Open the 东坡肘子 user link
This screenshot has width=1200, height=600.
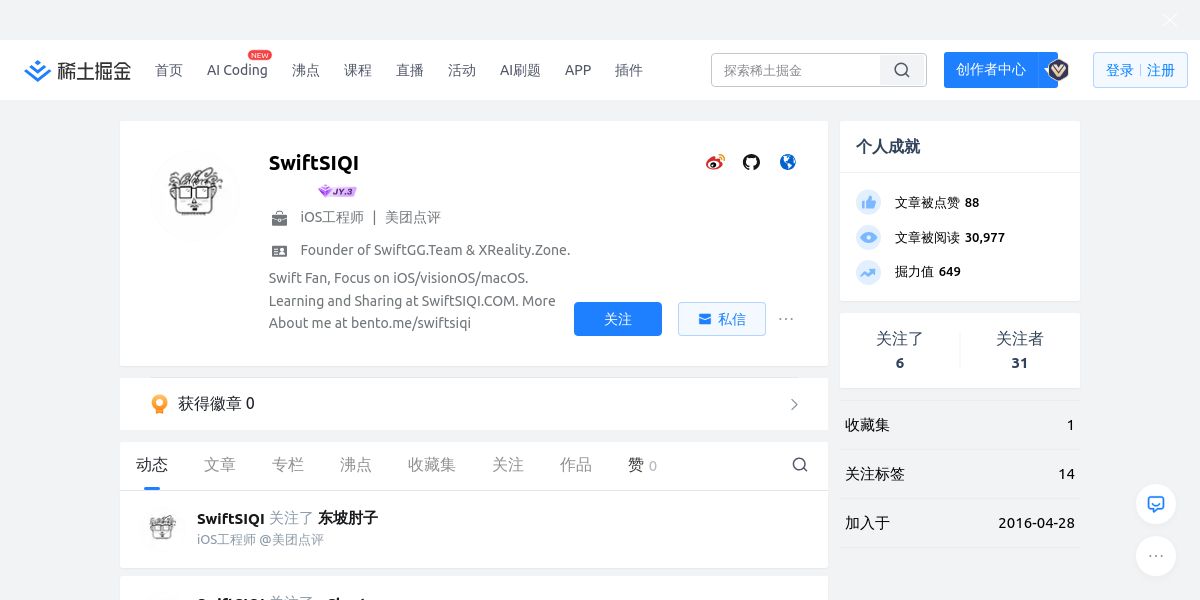[348, 518]
